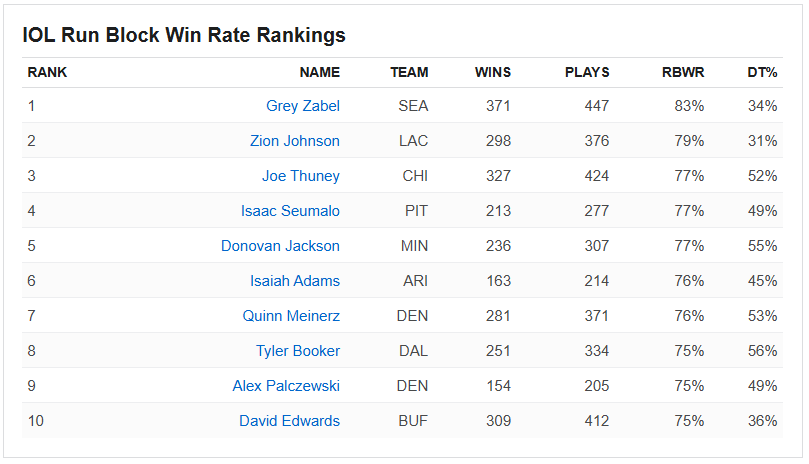The image size is (809, 464).
Task: Select Isaac Seumalo's name link
Action: tap(290, 211)
